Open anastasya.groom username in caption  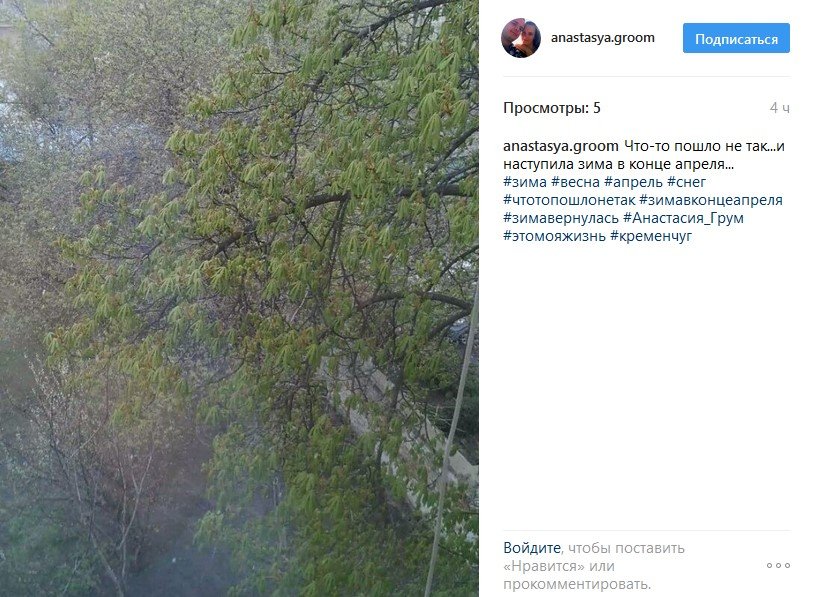pyautogui.click(x=560, y=146)
